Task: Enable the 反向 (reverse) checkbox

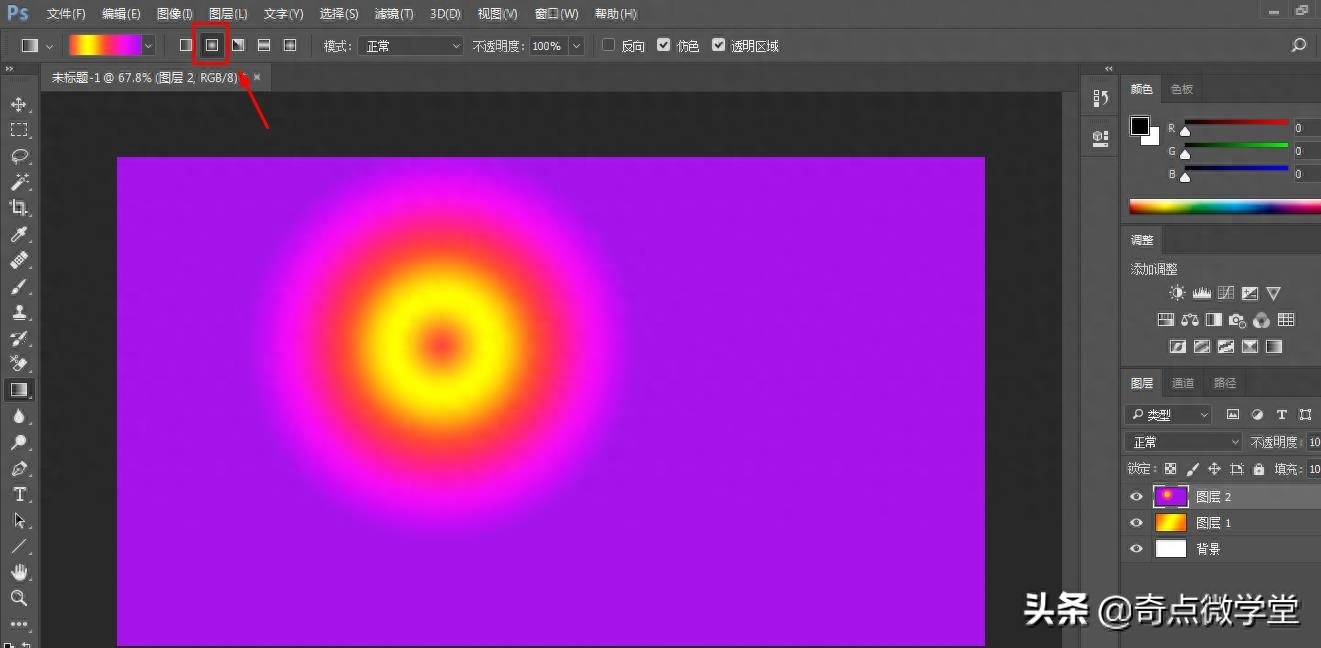Action: [x=608, y=46]
